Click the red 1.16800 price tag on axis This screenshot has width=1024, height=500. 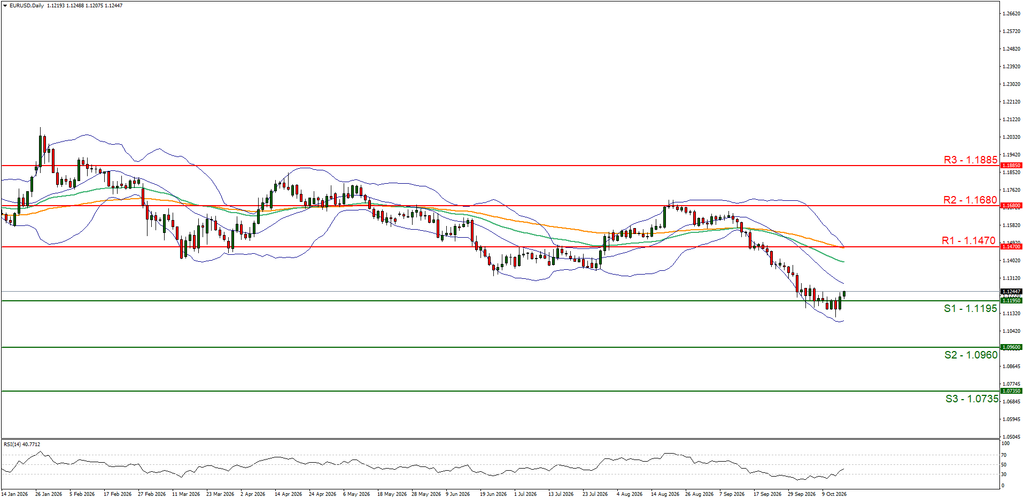1011,205
